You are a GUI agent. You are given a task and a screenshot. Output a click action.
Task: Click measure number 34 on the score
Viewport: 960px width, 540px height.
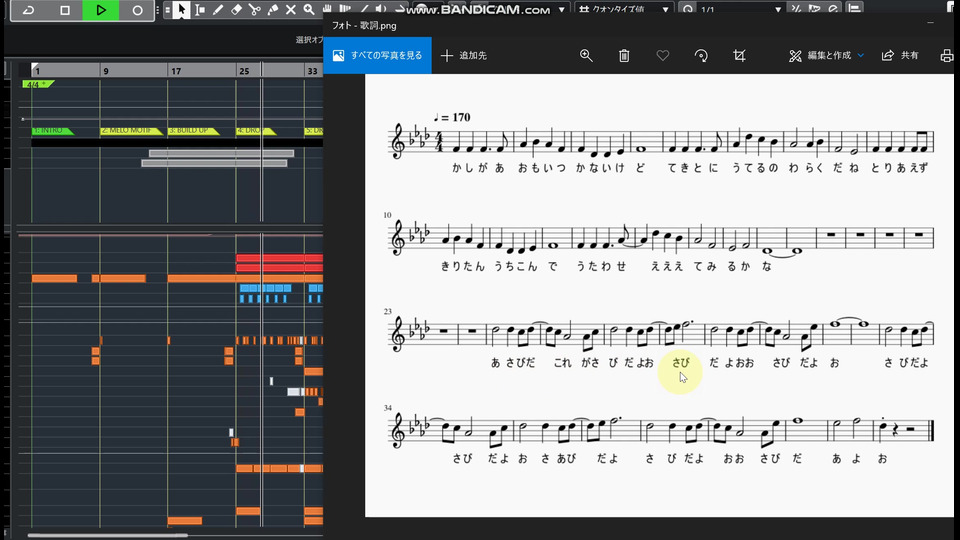388,408
